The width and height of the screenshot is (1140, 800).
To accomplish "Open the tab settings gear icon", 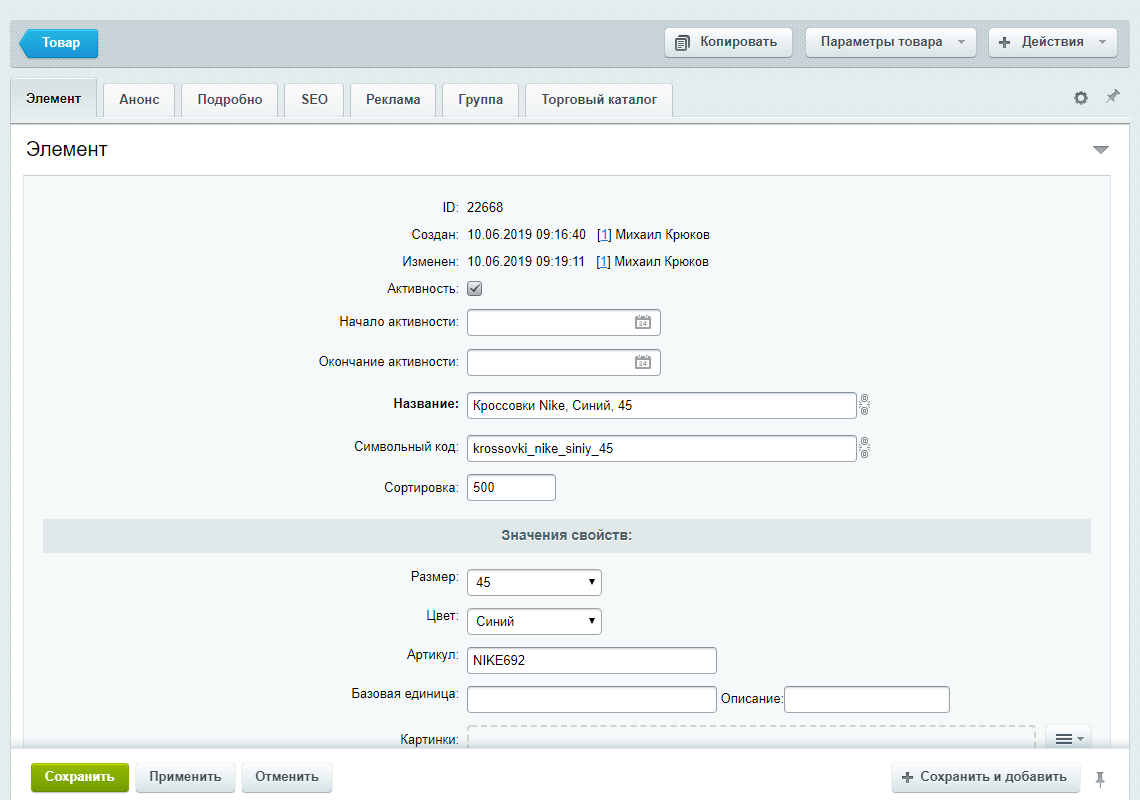I will point(1081,98).
